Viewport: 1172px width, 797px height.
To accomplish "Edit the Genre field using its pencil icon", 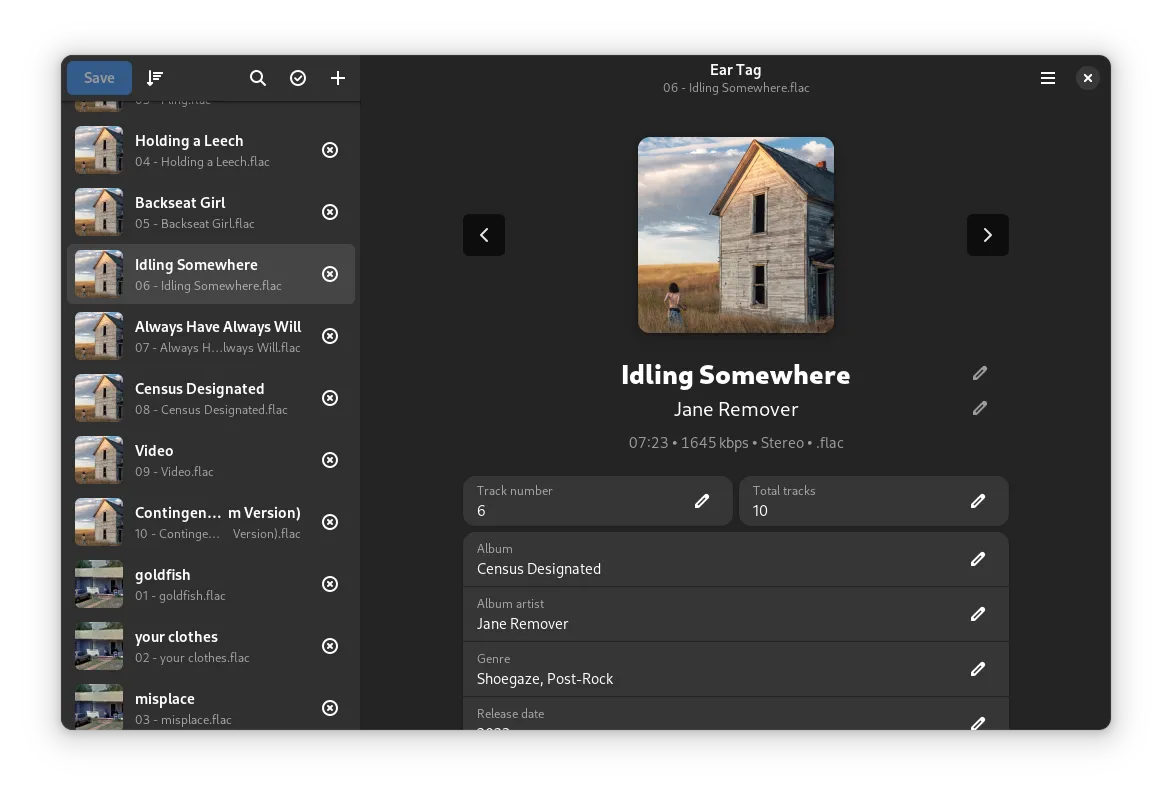I will 977,669.
